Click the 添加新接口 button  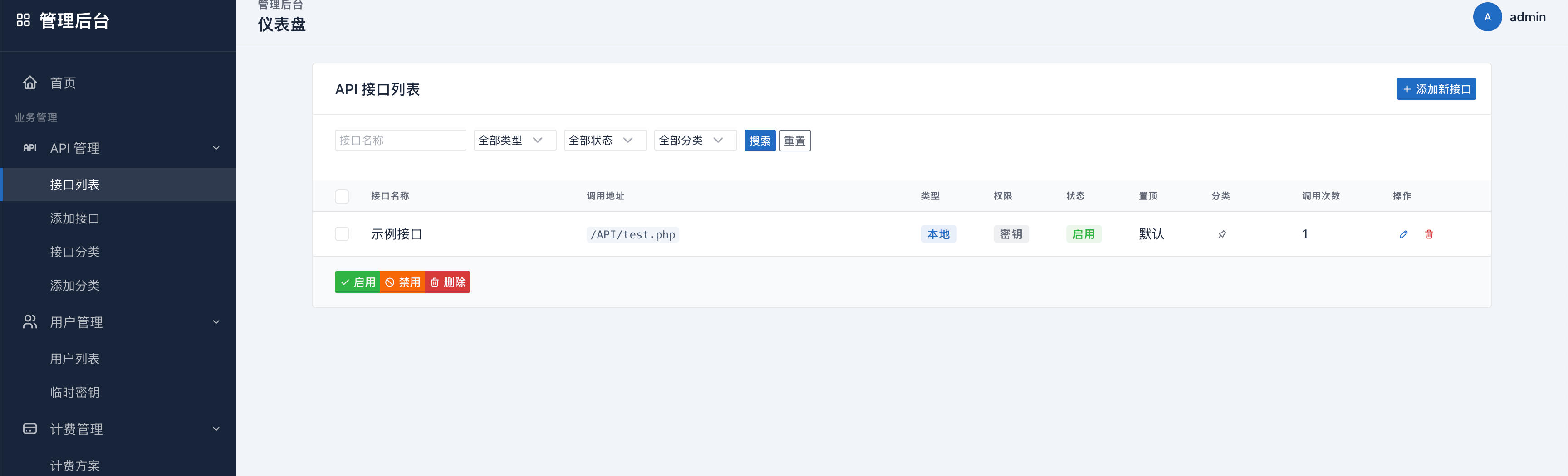1436,89
